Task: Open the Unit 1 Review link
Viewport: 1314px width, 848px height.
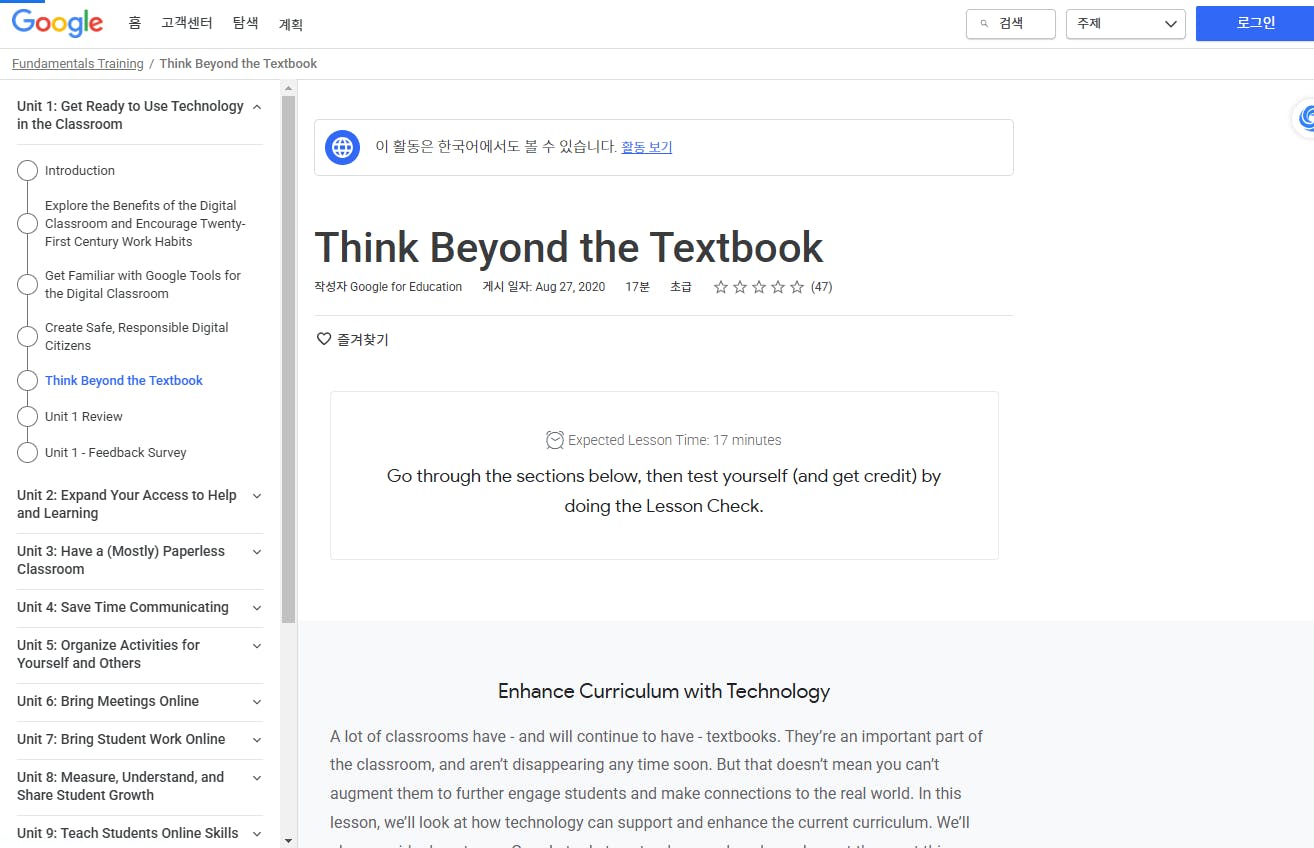Action: 84,417
